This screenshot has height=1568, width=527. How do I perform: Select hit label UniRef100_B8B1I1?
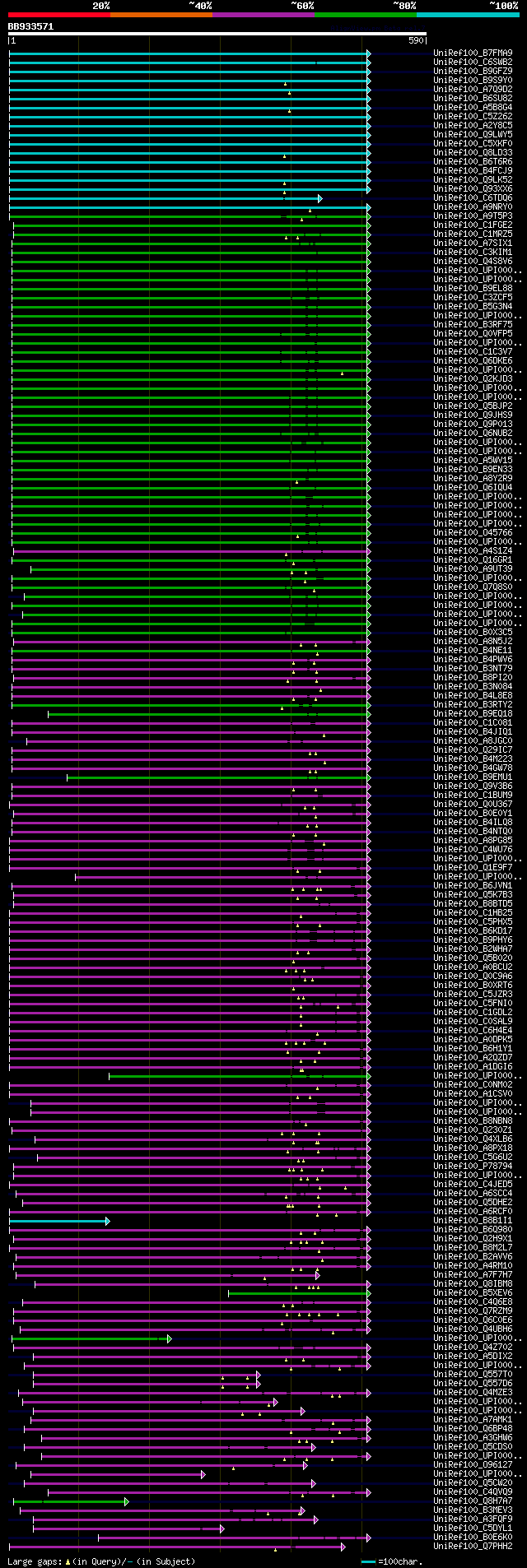coord(473,1221)
